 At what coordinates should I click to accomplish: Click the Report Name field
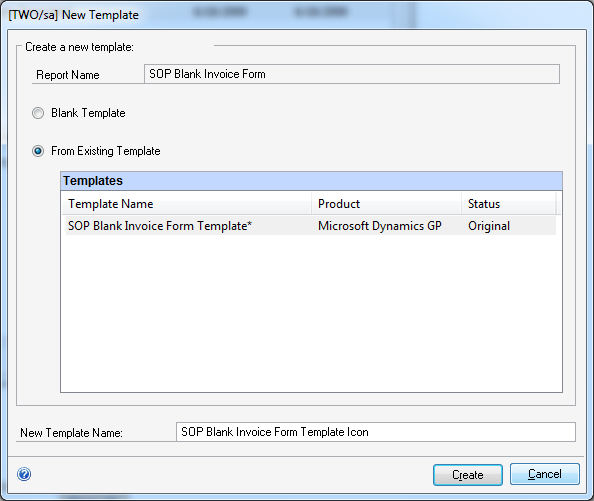point(352,74)
